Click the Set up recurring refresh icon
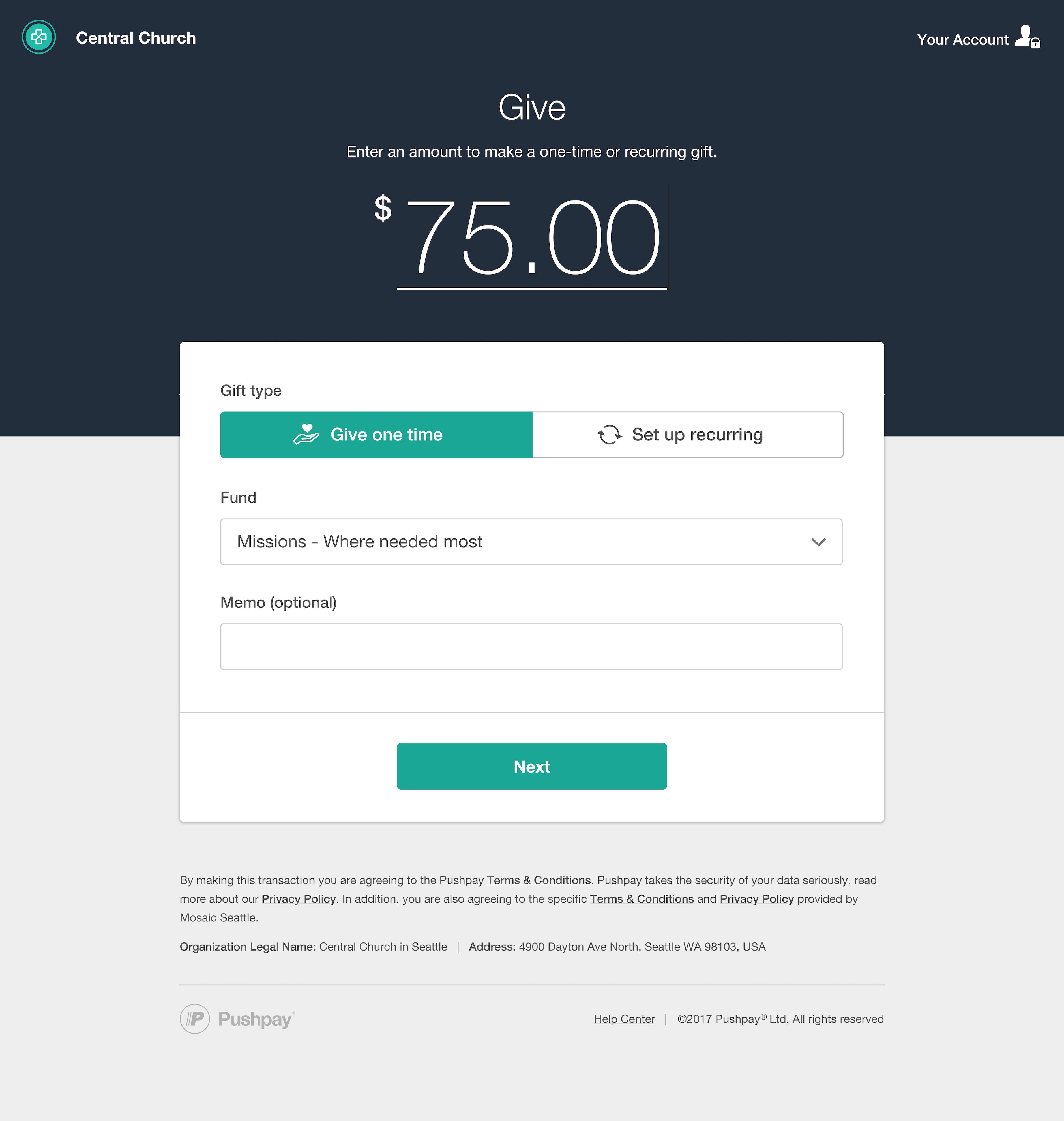The image size is (1064, 1121). tap(611, 434)
